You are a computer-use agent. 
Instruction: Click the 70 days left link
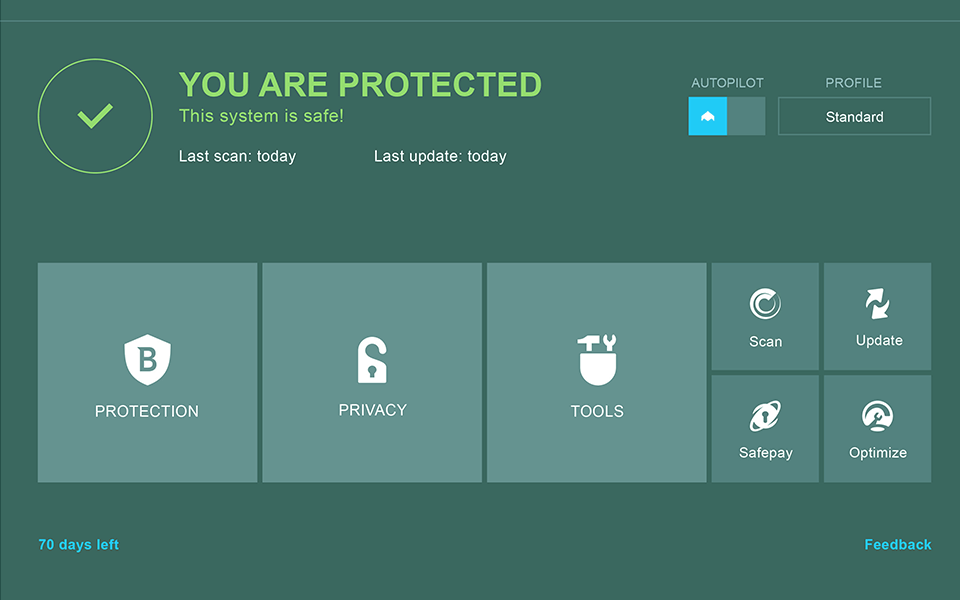78,545
